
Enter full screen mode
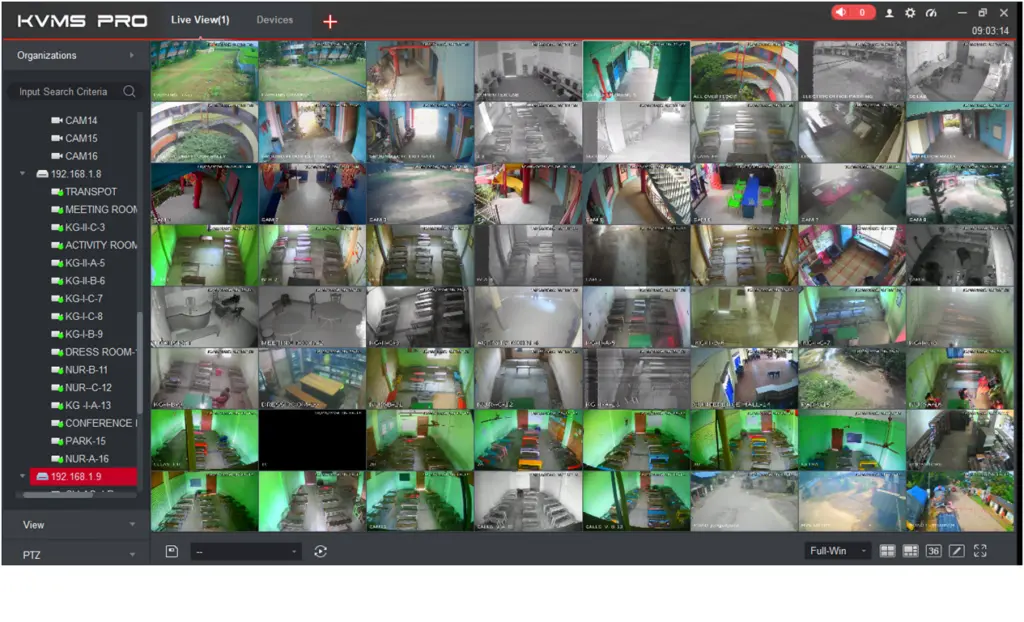pos(980,551)
